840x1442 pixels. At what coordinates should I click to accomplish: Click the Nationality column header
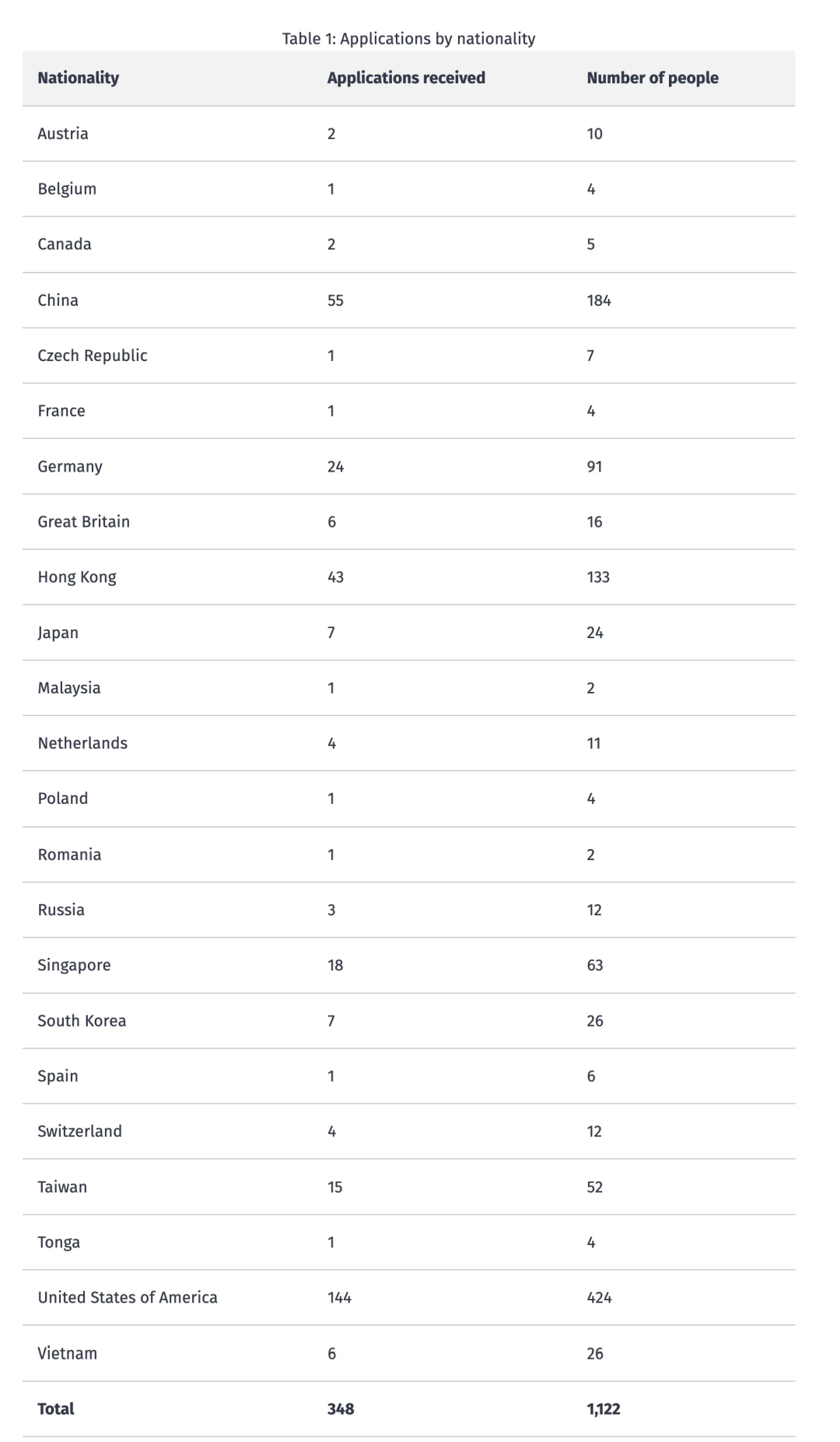pos(78,78)
